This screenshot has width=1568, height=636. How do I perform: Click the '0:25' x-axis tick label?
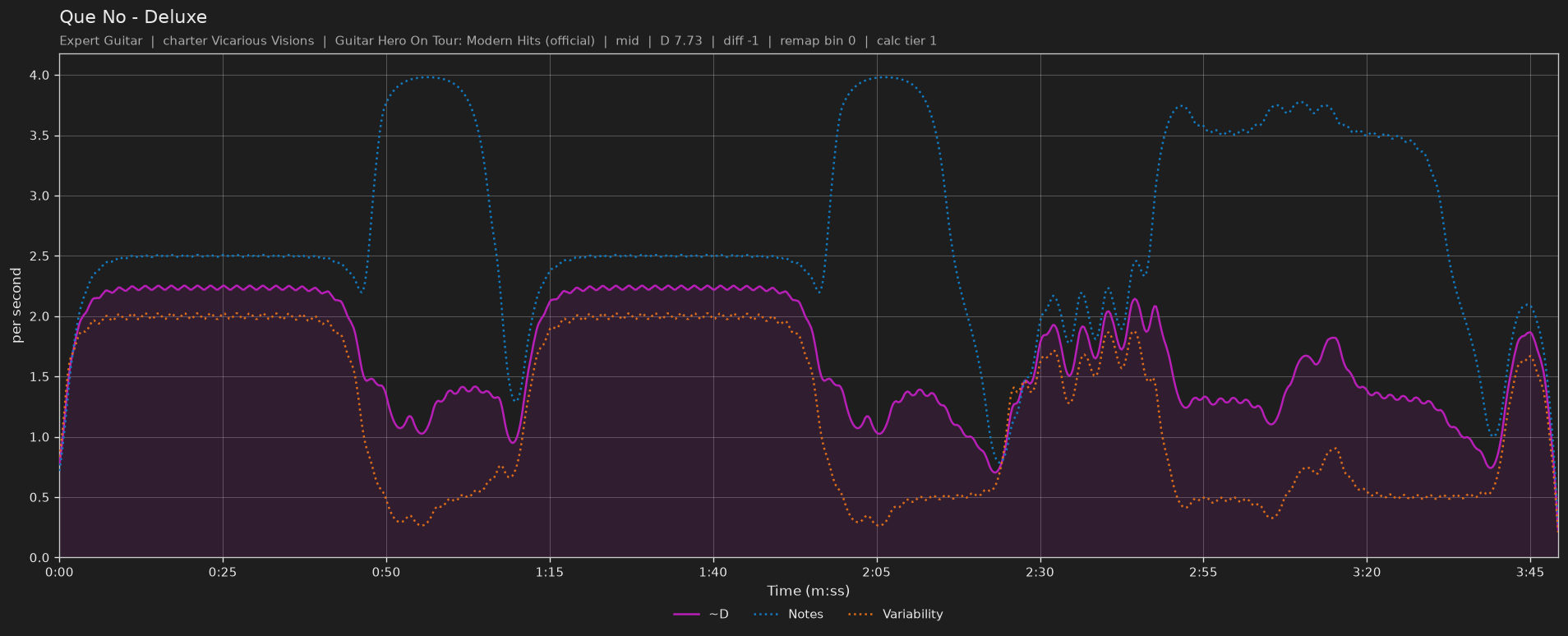coord(223,572)
